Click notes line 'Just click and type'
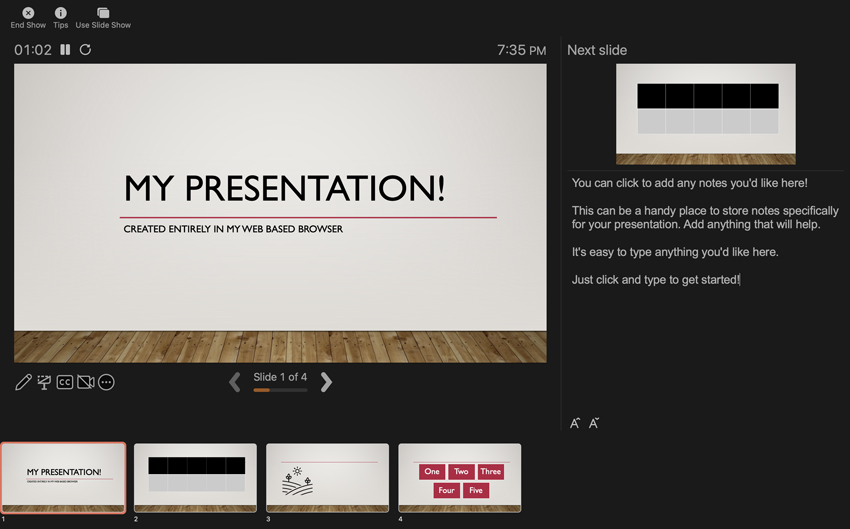 655,280
